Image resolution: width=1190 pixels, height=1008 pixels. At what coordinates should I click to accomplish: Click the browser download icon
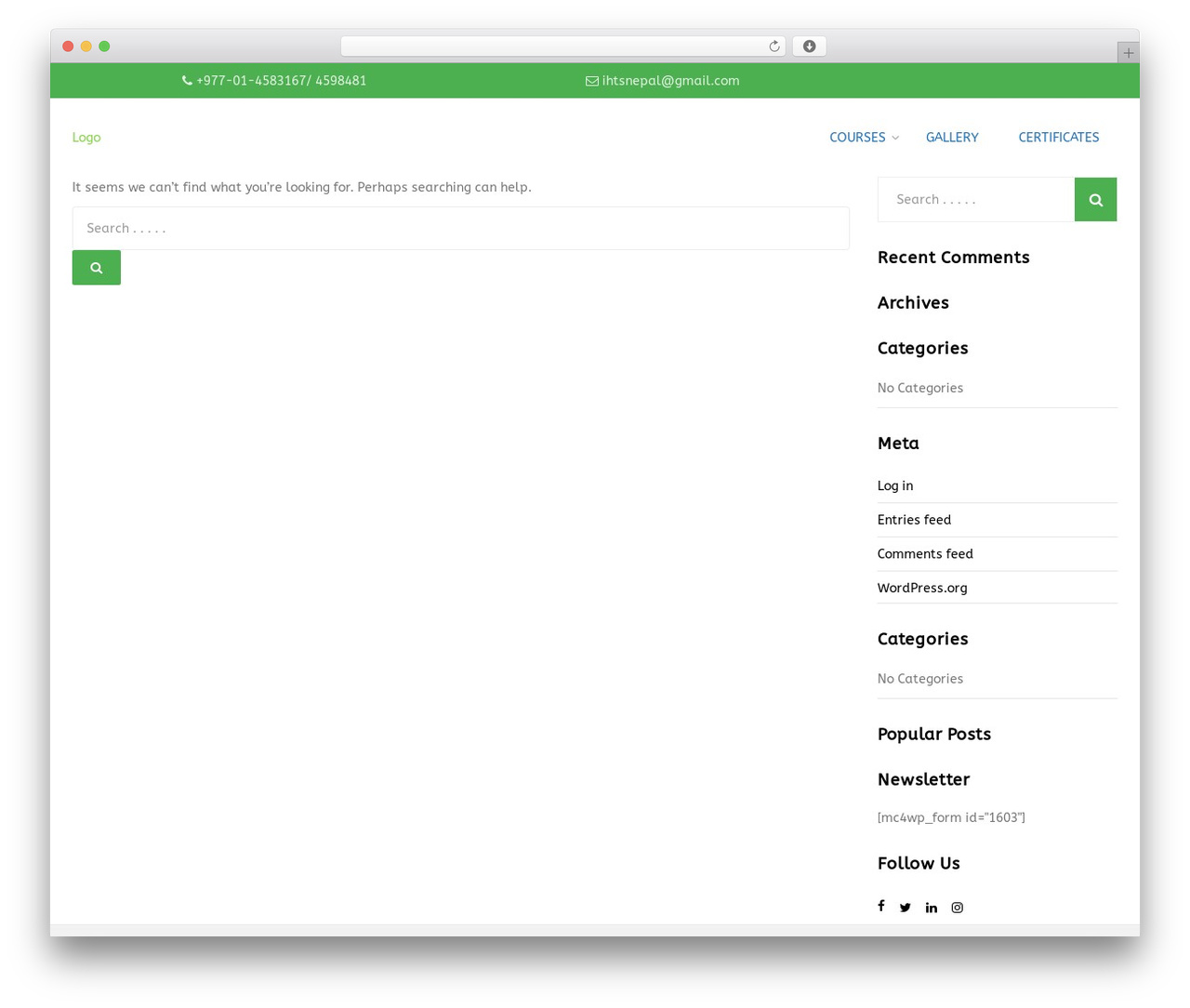coord(809,46)
